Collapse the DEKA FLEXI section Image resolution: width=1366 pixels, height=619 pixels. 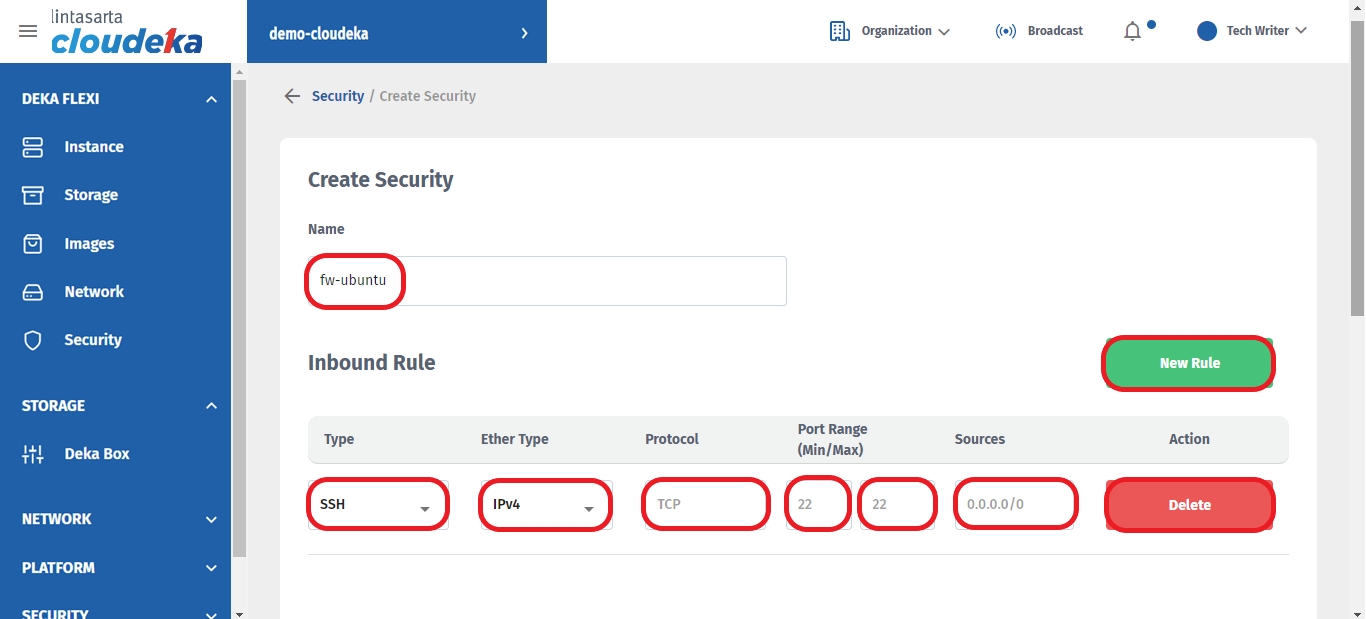[211, 99]
